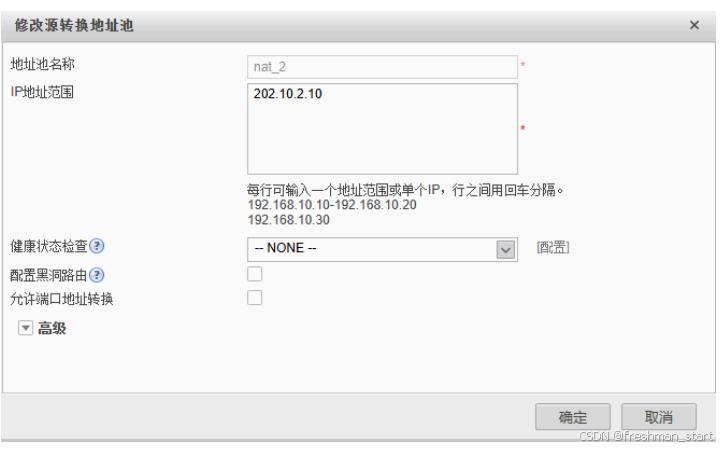Click inside the IP地址范围 text area

(x=382, y=129)
